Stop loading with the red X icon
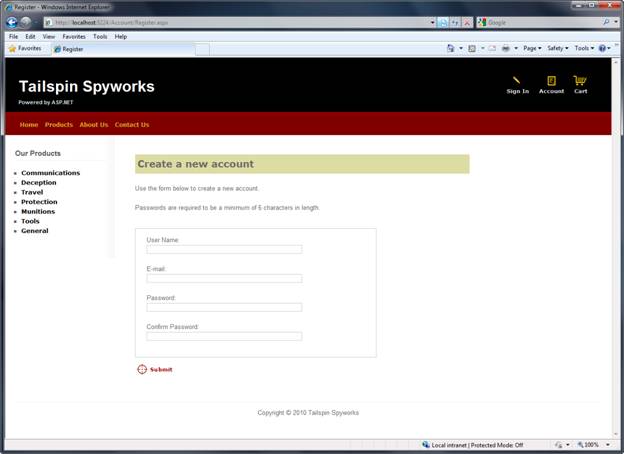Image resolution: width=624 pixels, height=454 pixels. coord(467,23)
